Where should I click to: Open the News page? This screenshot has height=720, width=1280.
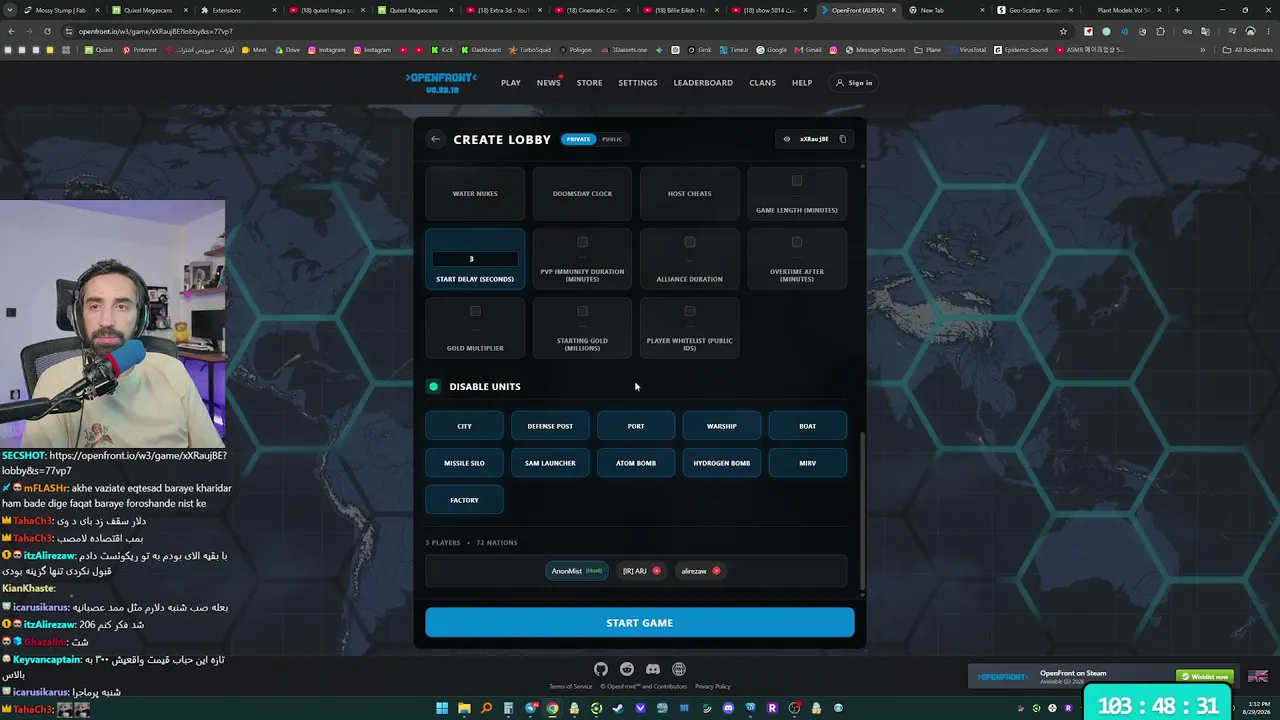pyautogui.click(x=548, y=83)
